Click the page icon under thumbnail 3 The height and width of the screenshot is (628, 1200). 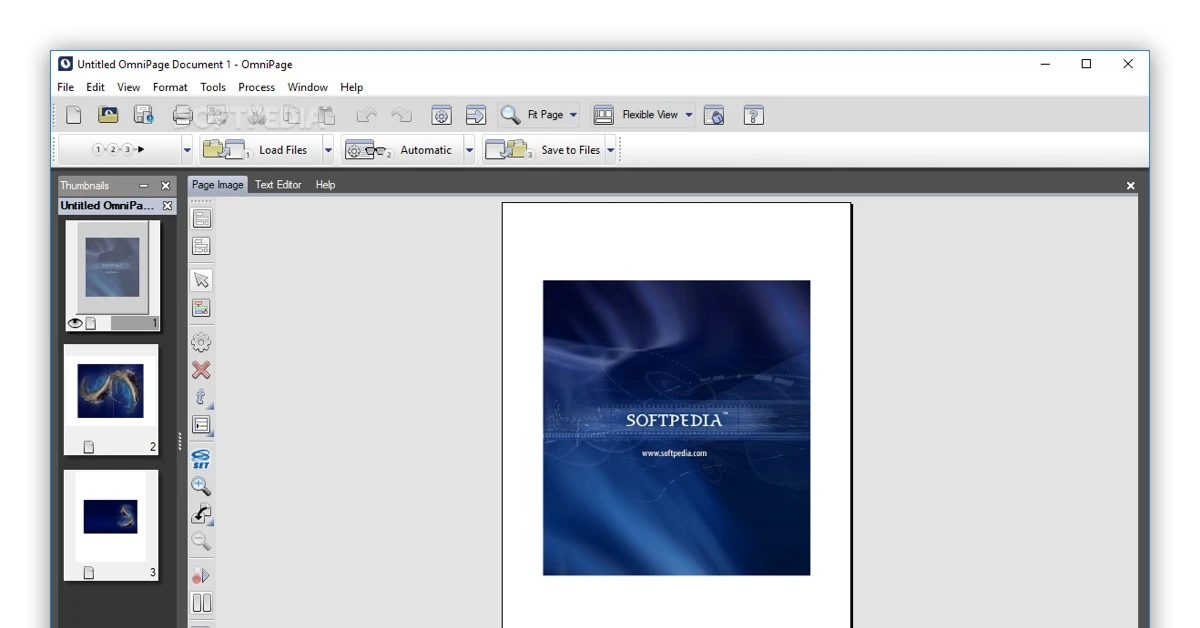click(x=89, y=573)
